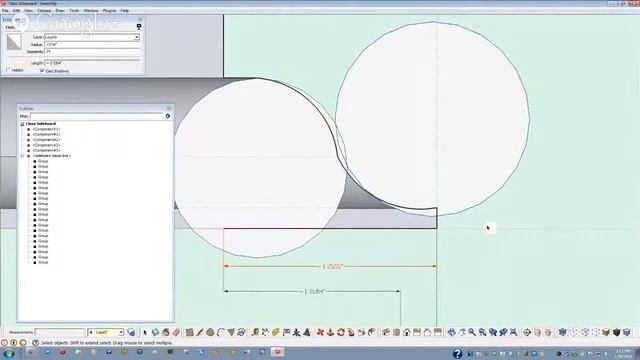Activate the Orbit camera tool

point(451,333)
